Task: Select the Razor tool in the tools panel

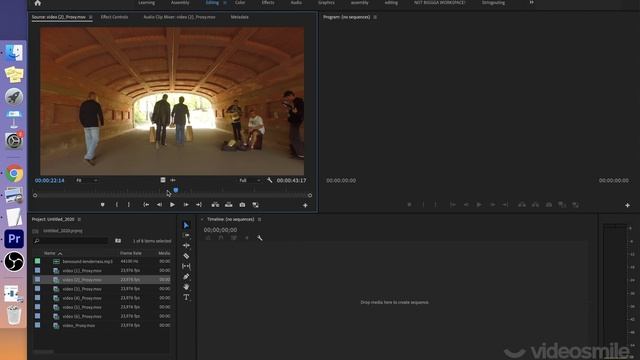Action: coord(186,256)
